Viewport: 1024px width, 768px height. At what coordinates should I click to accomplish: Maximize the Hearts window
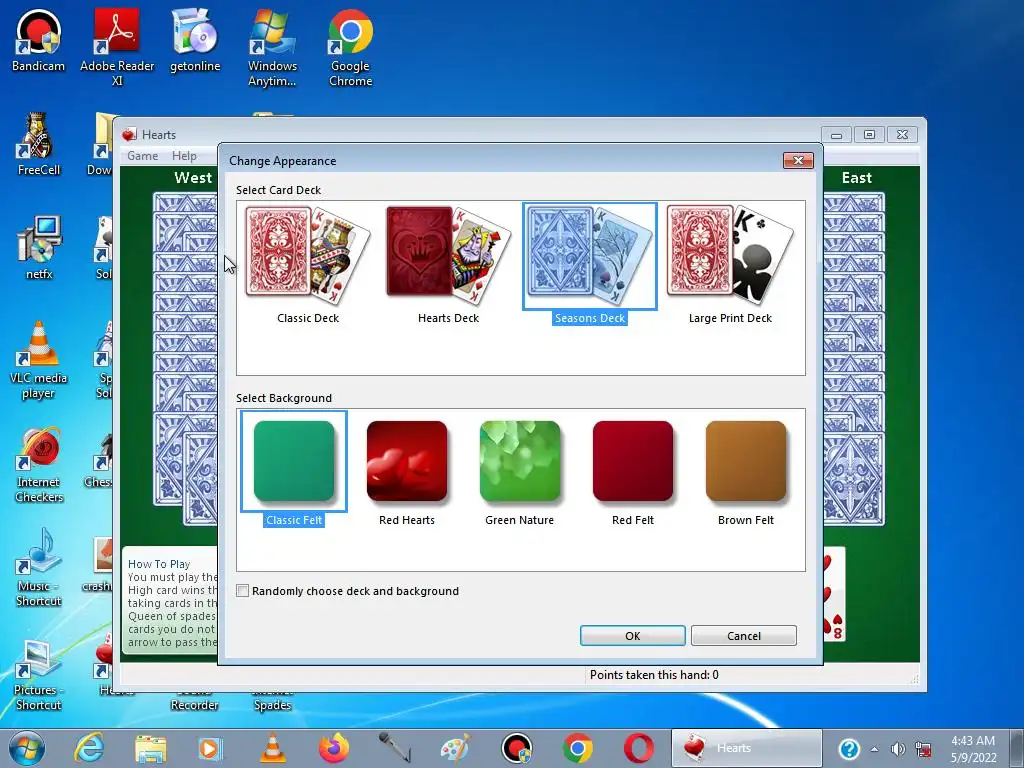(x=869, y=135)
